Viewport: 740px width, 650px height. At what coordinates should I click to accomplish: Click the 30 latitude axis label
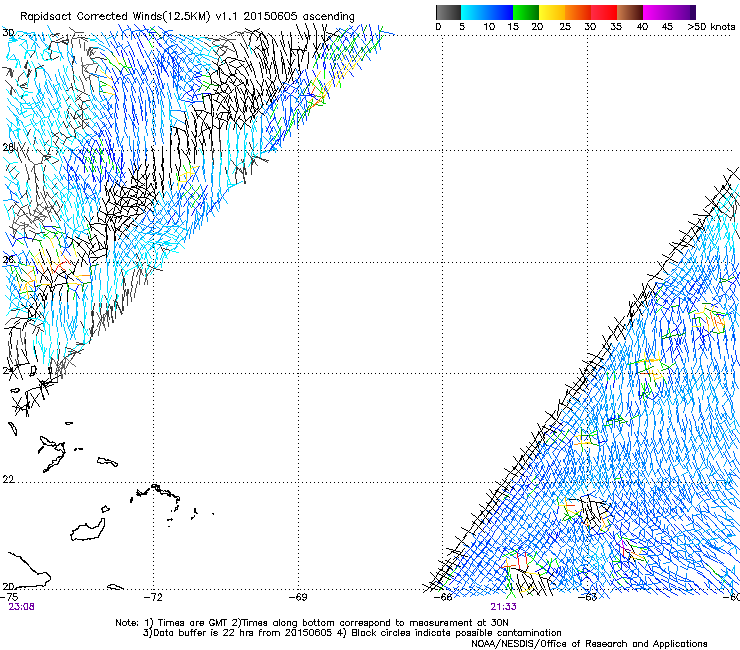click(8, 33)
